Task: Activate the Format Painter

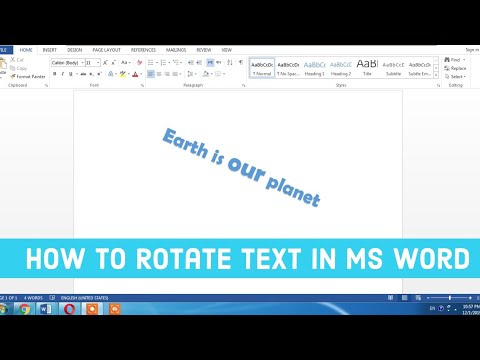Action: (x=28, y=76)
